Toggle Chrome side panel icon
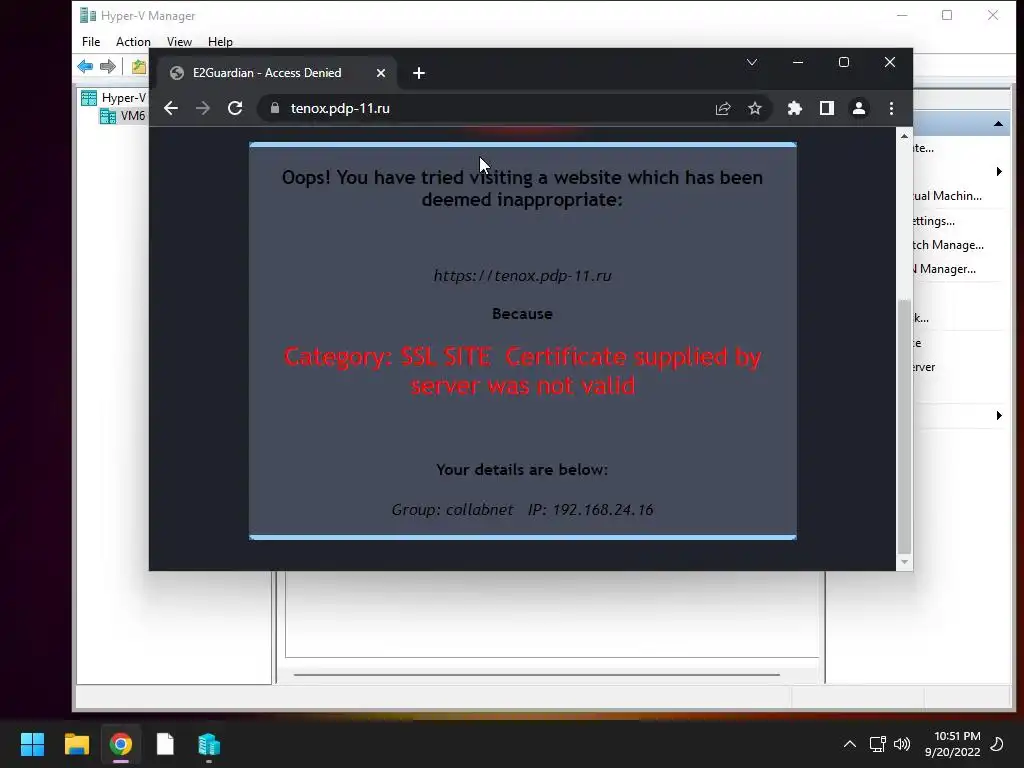The height and width of the screenshot is (768, 1024). (827, 108)
